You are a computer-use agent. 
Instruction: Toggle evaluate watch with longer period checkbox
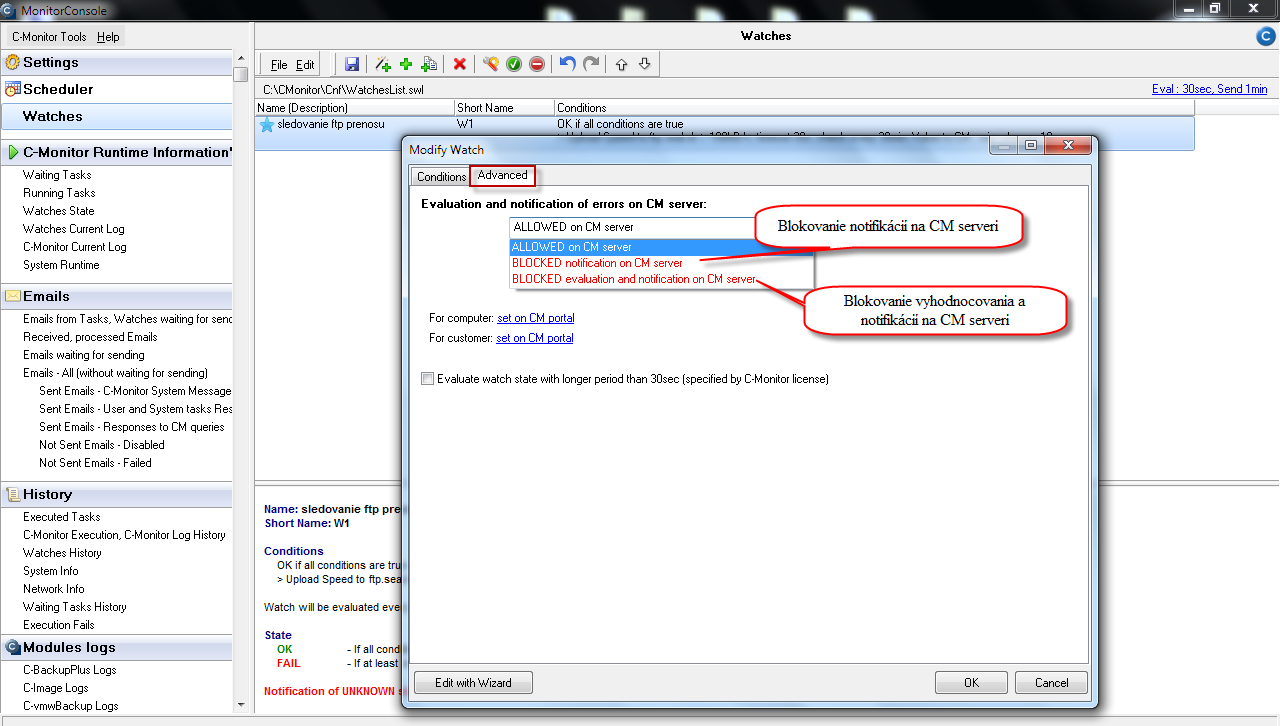[x=428, y=379]
